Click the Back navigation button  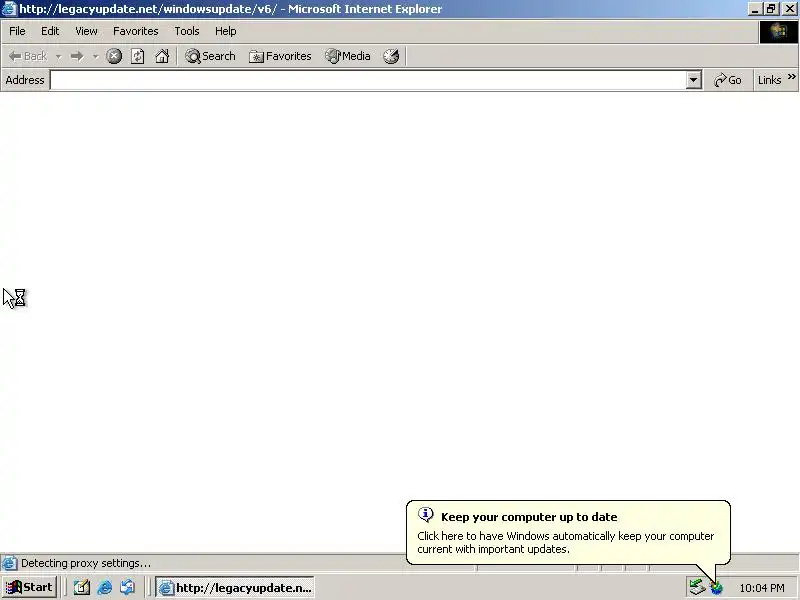tap(28, 56)
